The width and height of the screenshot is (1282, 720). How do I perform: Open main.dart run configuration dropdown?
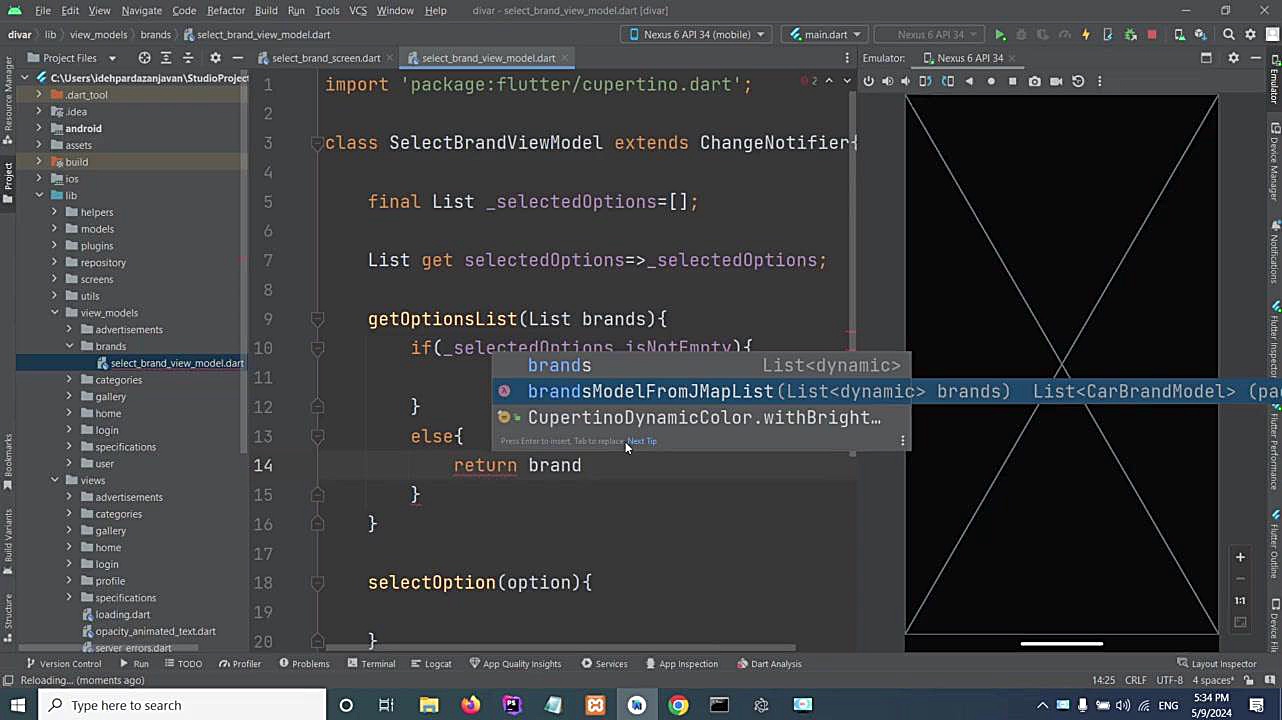826,34
